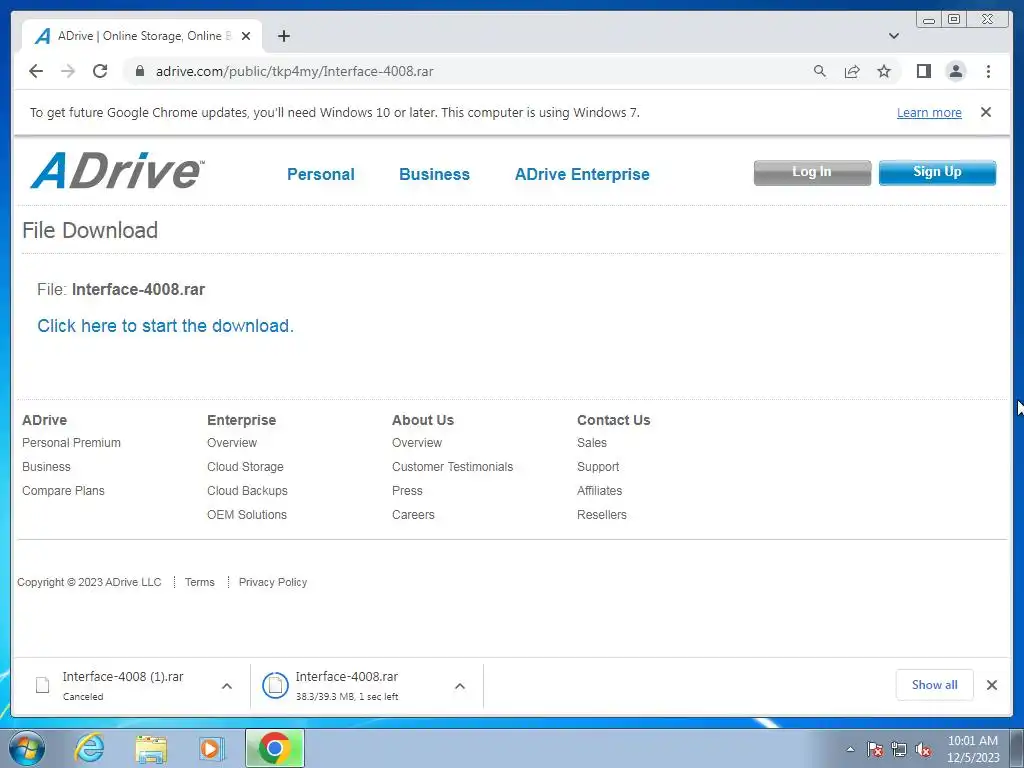This screenshot has height=768, width=1024.
Task: Open the Business footer link under ADrive
Action: (x=46, y=467)
